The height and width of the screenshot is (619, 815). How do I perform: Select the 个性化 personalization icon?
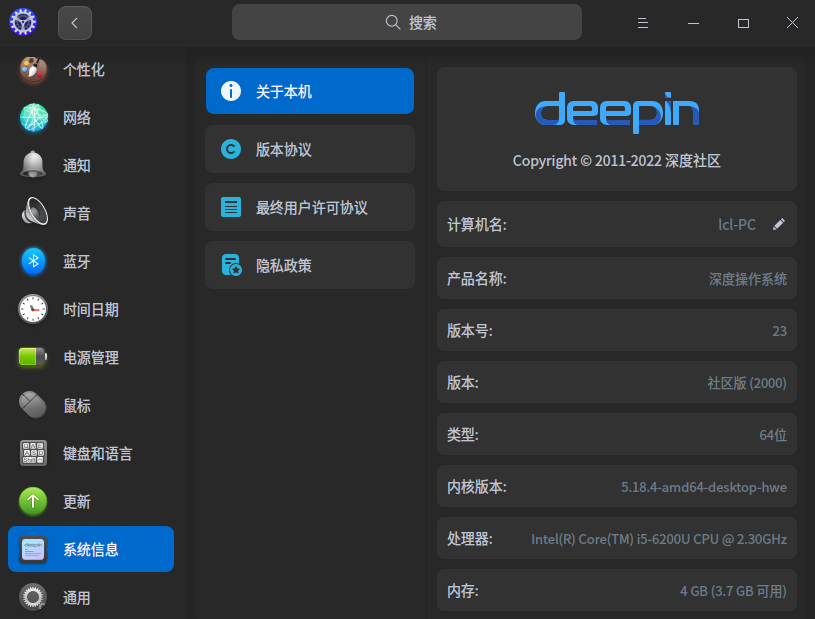[x=33, y=70]
